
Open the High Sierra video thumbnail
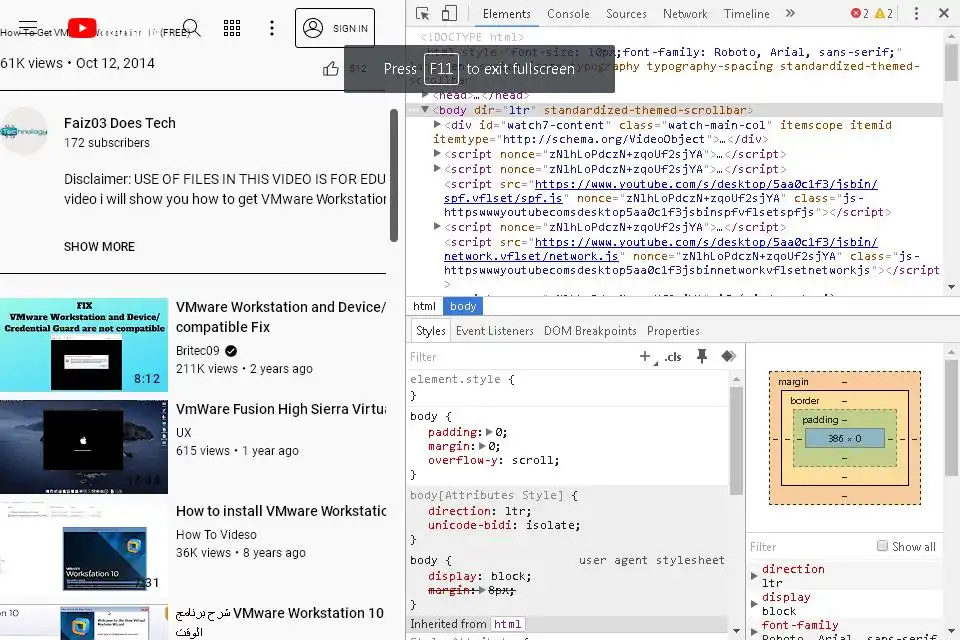[84, 447]
